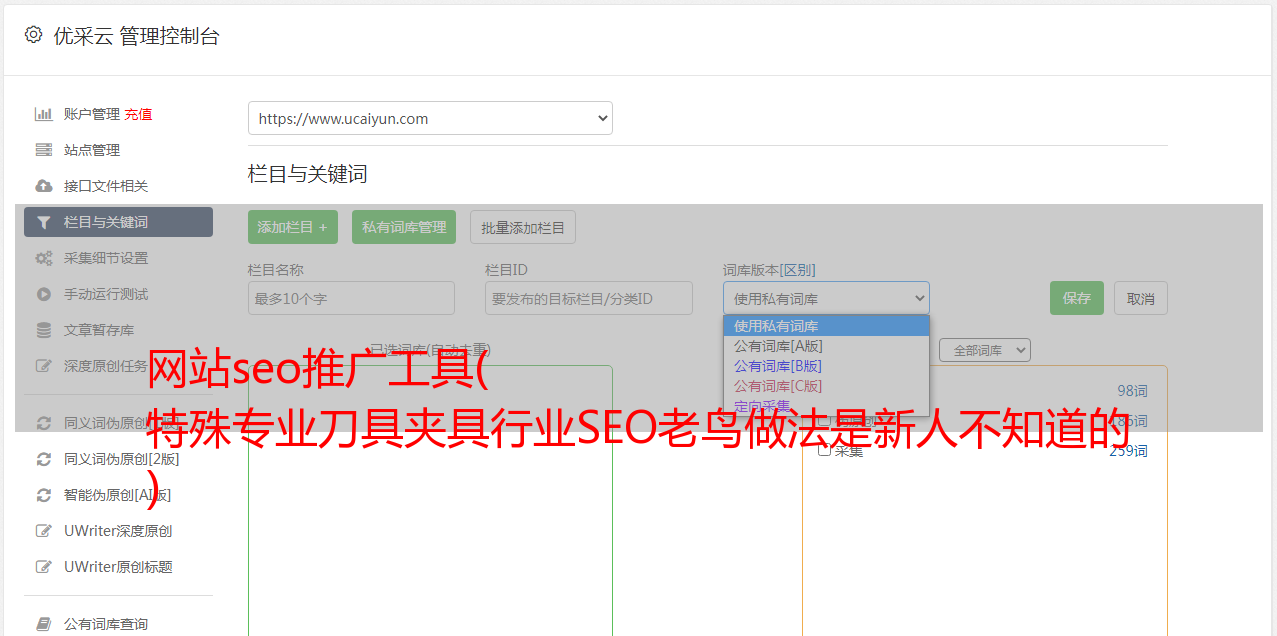Open the 全部词库 filter dropdown
Image resolution: width=1277 pixels, height=636 pixels.
[x=985, y=350]
